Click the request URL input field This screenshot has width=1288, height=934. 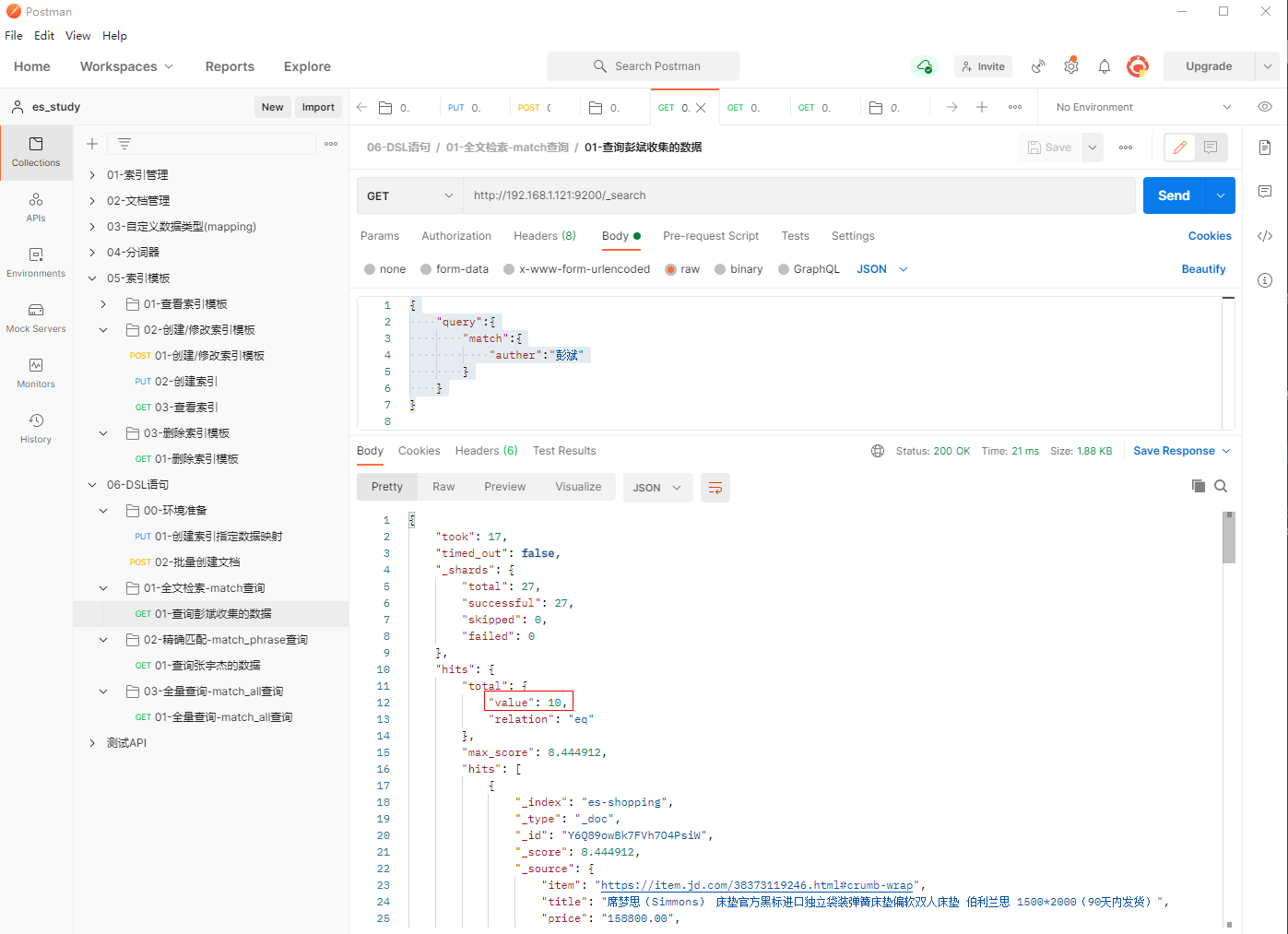click(798, 195)
